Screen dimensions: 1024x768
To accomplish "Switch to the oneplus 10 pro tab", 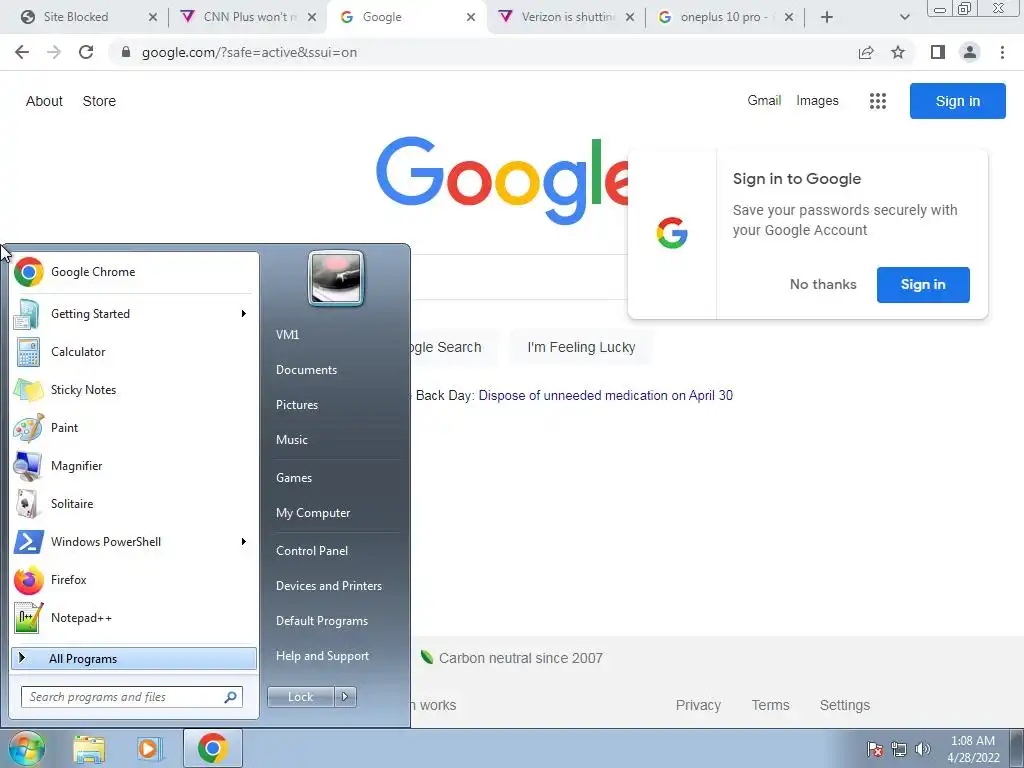I will click(725, 17).
